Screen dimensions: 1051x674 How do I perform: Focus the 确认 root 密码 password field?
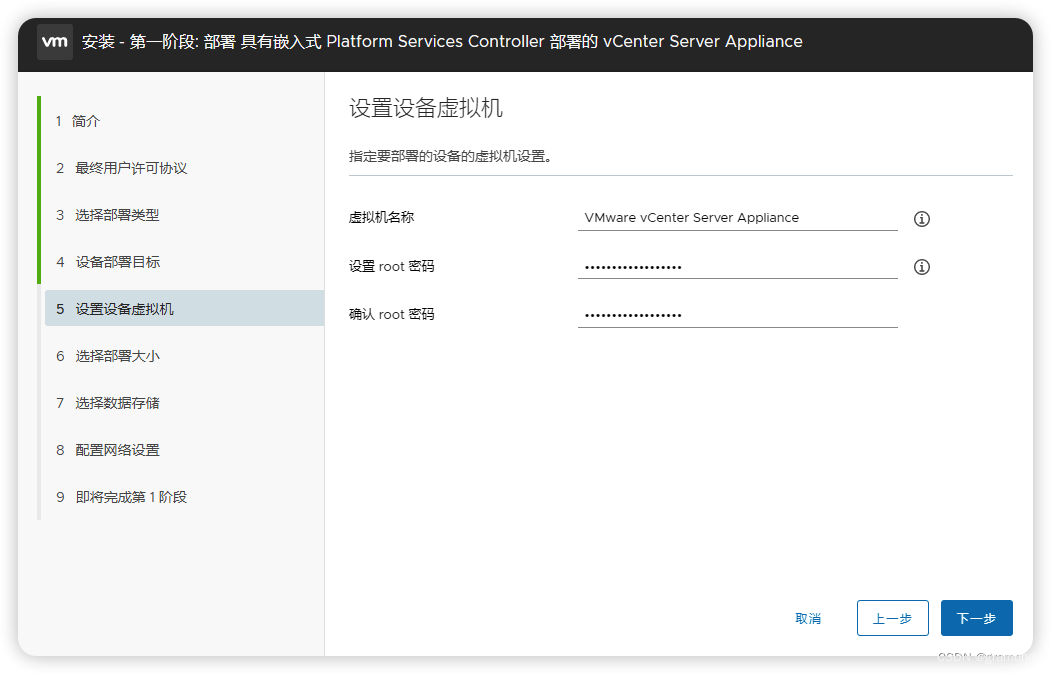point(737,315)
